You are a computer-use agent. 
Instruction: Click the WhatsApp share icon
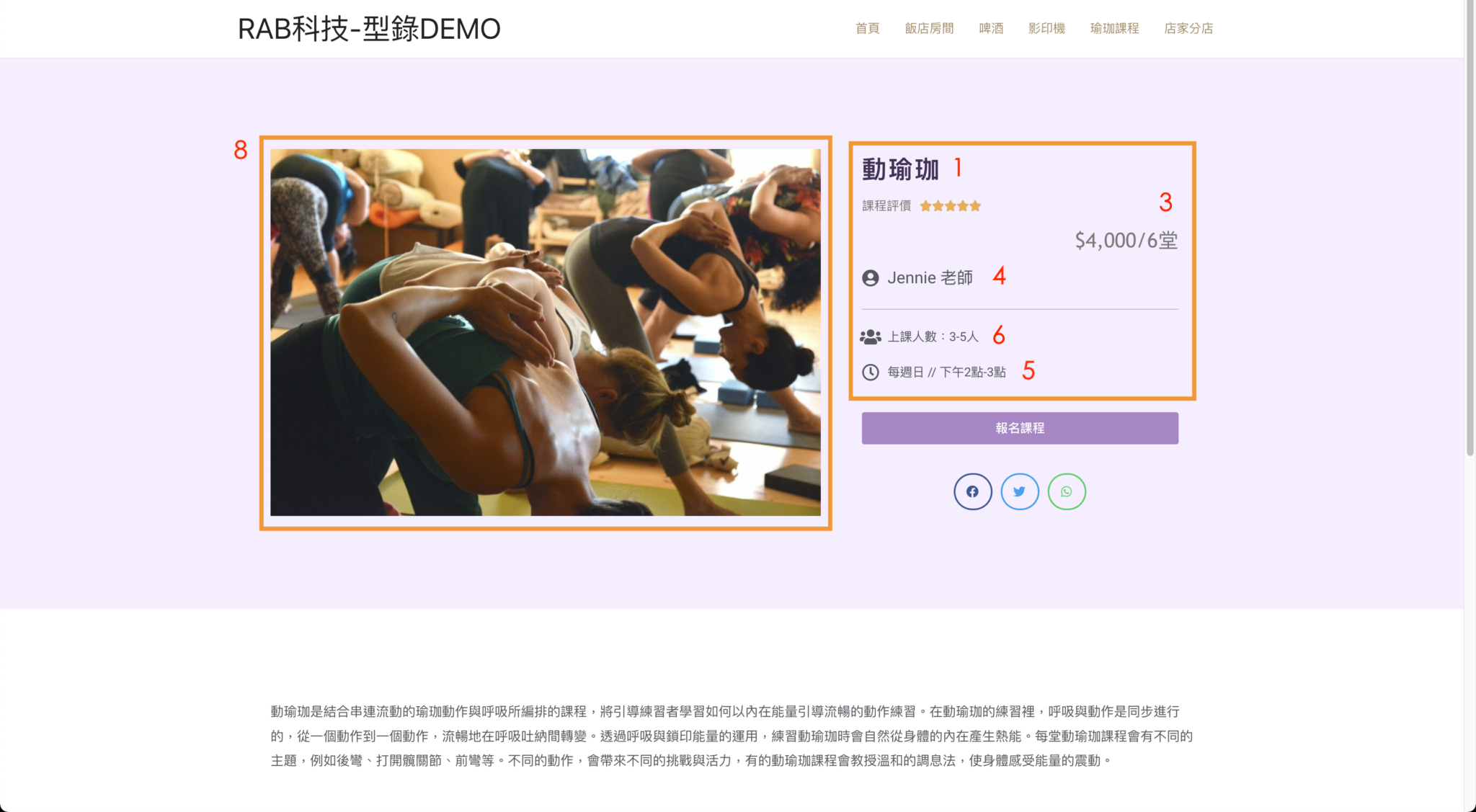click(1067, 491)
